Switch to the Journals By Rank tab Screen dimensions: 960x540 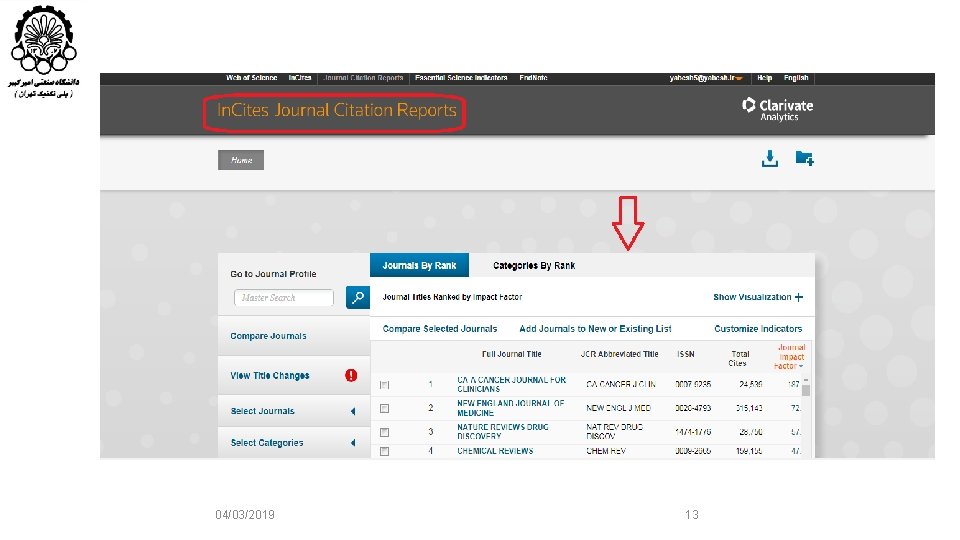pyautogui.click(x=419, y=265)
